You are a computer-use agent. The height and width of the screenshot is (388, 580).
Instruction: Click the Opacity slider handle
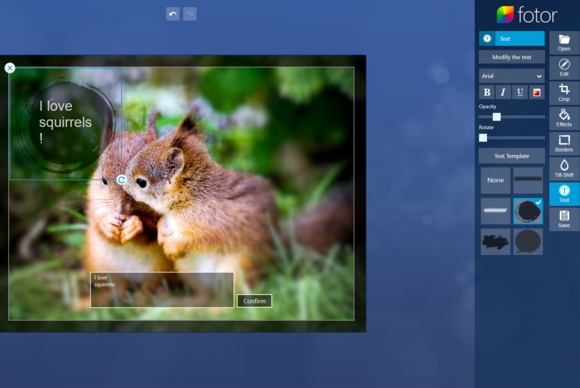497,117
